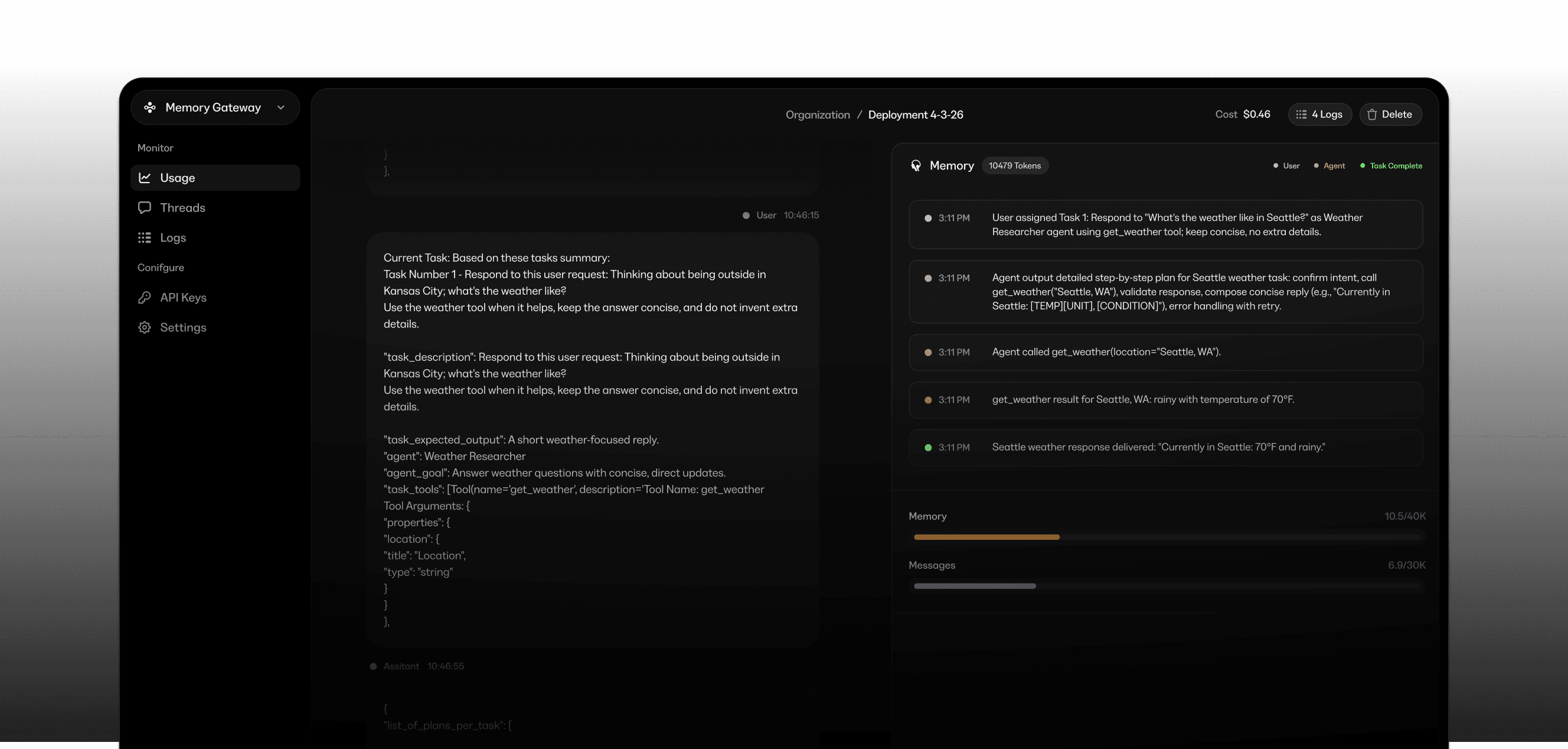Click the Logs list icon in sidebar
This screenshot has height=749, width=1568.
pyautogui.click(x=145, y=237)
